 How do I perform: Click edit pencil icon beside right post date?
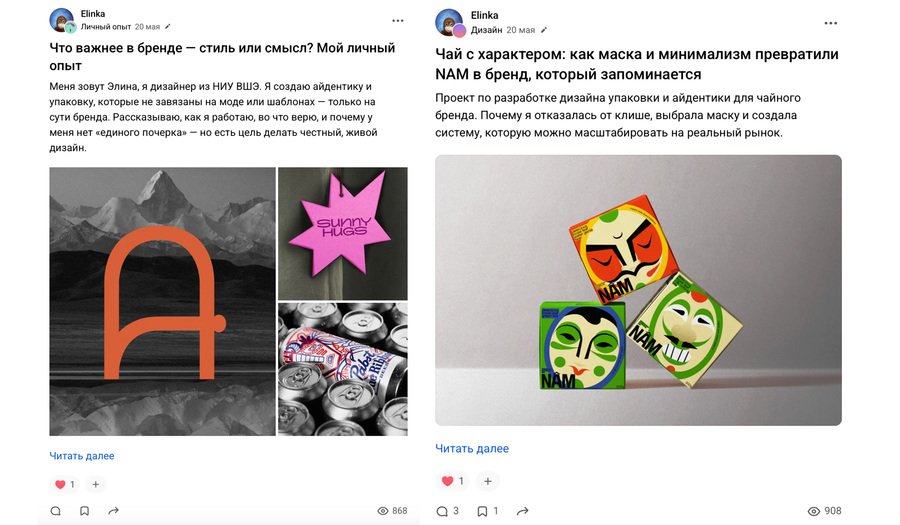(544, 30)
